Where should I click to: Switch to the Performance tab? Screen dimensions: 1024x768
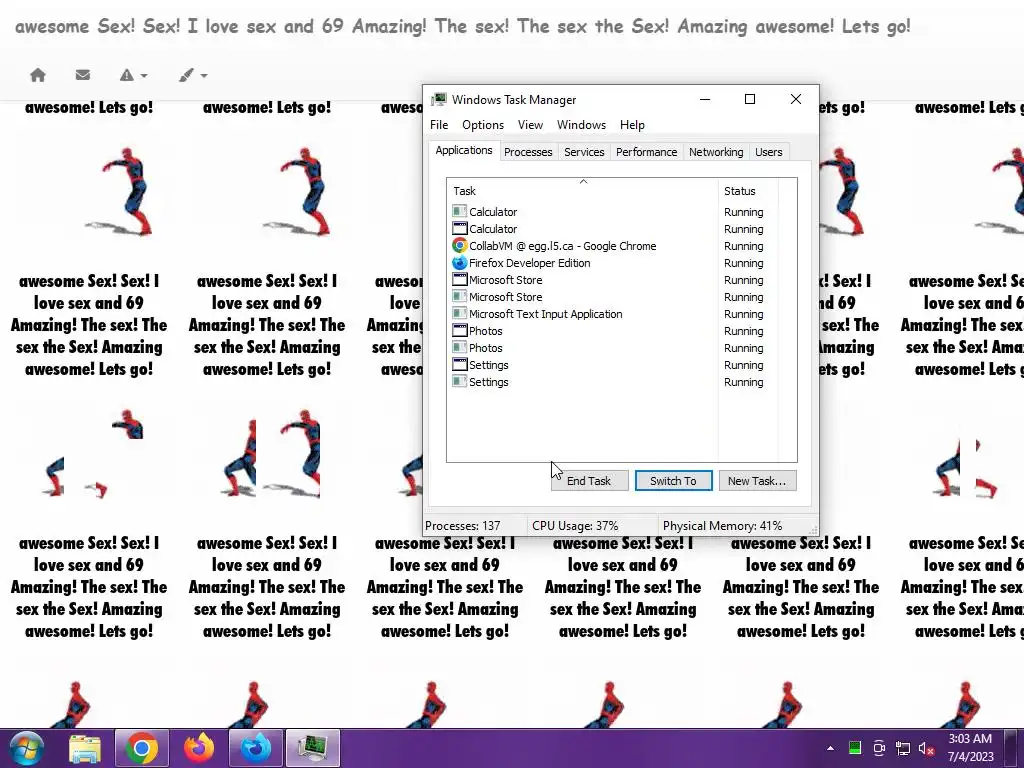click(647, 152)
